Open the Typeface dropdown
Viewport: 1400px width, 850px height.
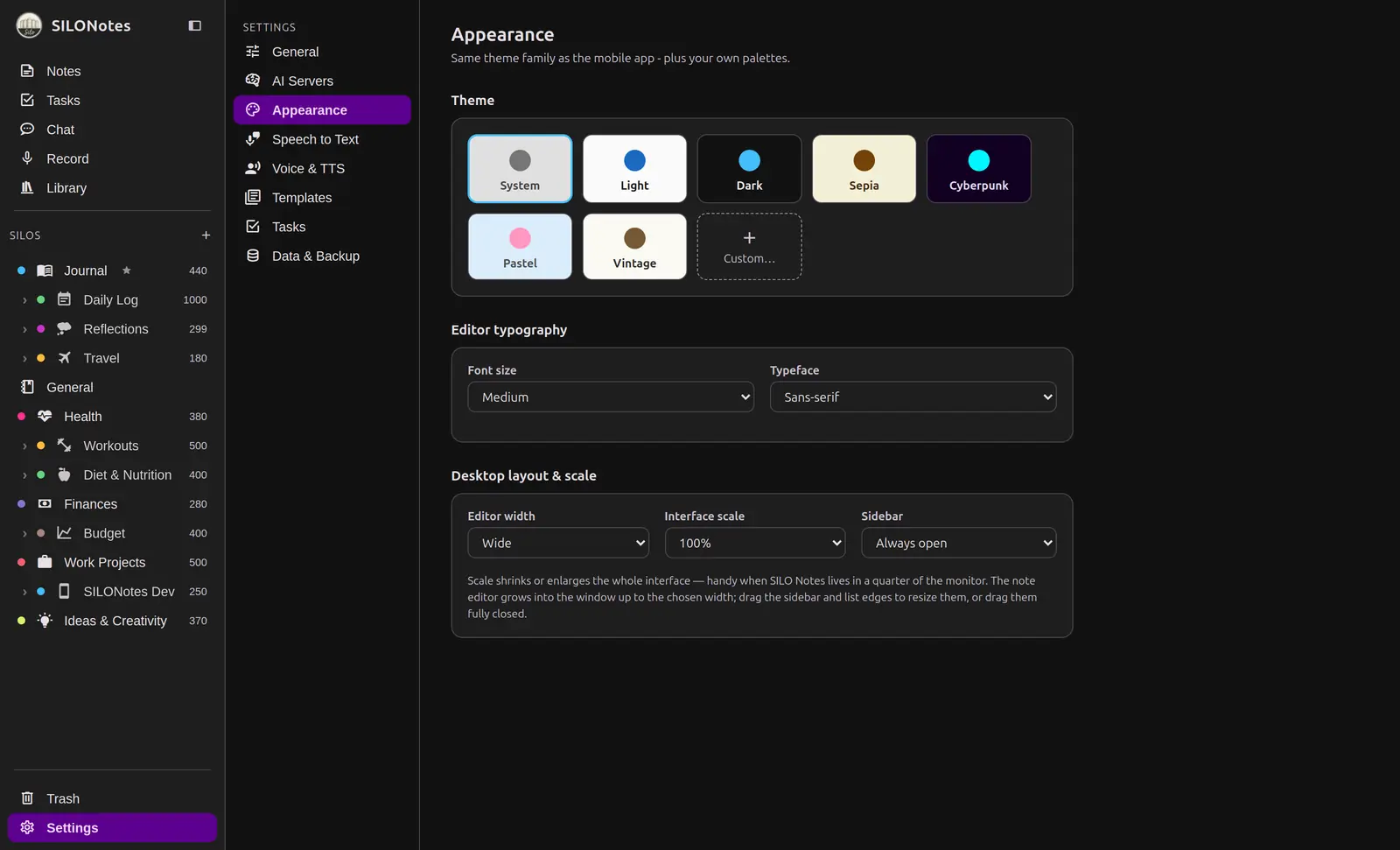(x=913, y=397)
